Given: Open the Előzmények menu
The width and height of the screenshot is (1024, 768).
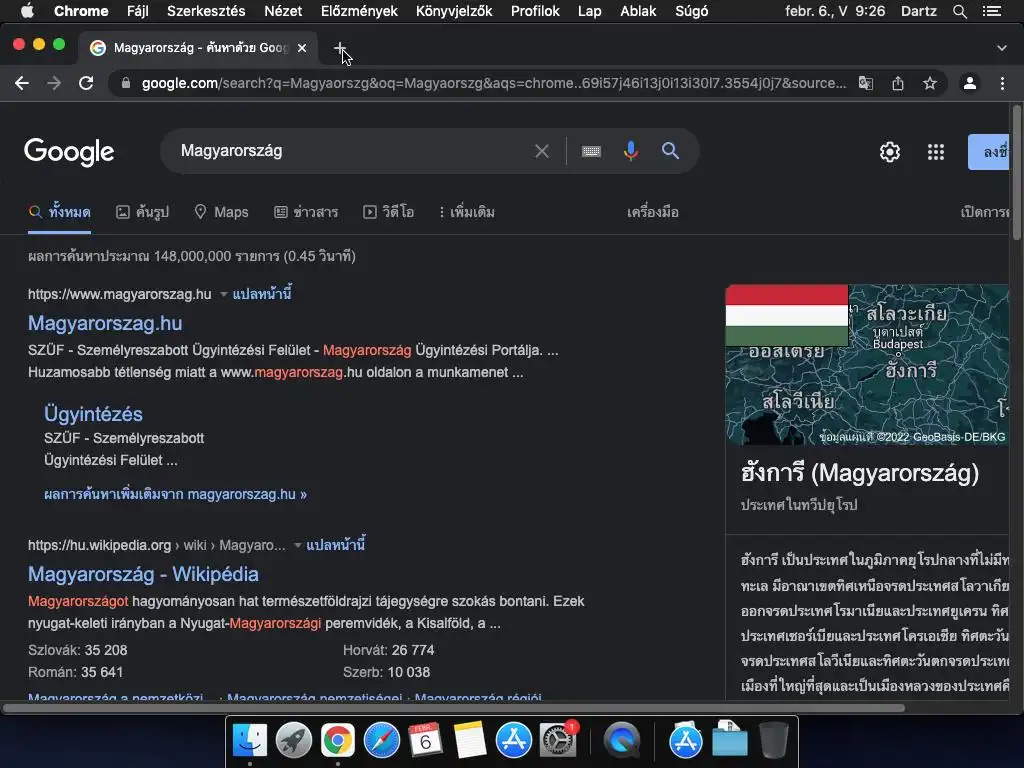Looking at the screenshot, I should pos(359,11).
